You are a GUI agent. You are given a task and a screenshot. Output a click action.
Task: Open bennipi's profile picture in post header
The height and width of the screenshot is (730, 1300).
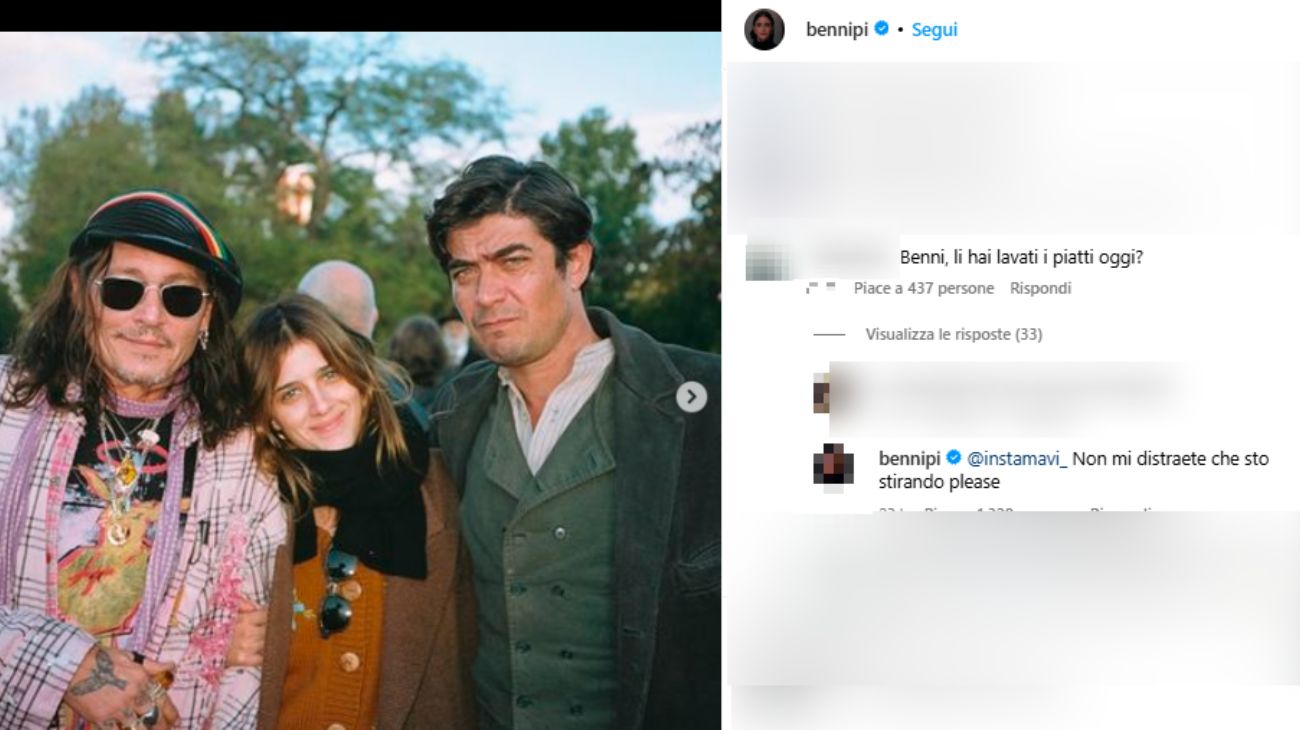[764, 30]
